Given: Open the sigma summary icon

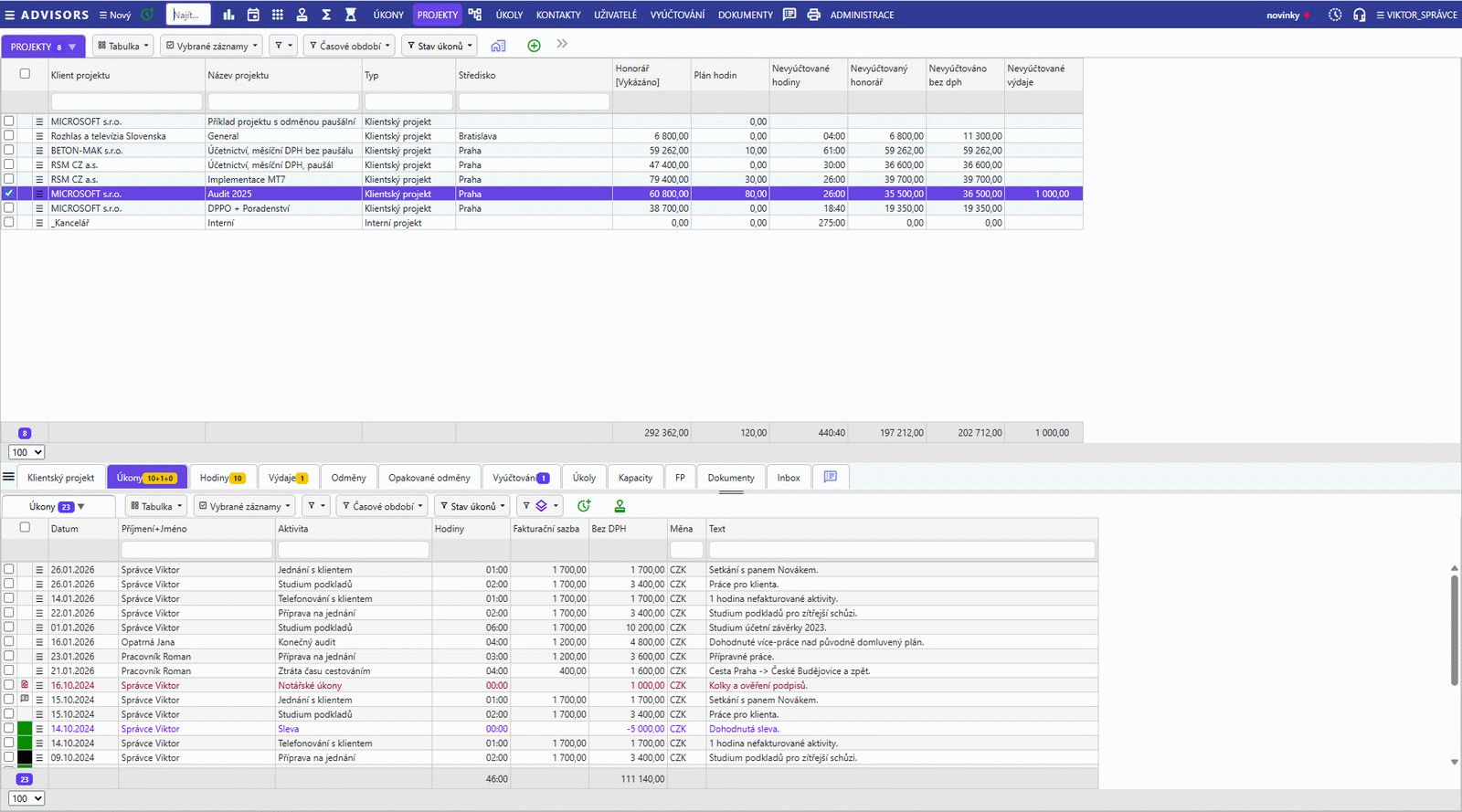Looking at the screenshot, I should [x=326, y=15].
